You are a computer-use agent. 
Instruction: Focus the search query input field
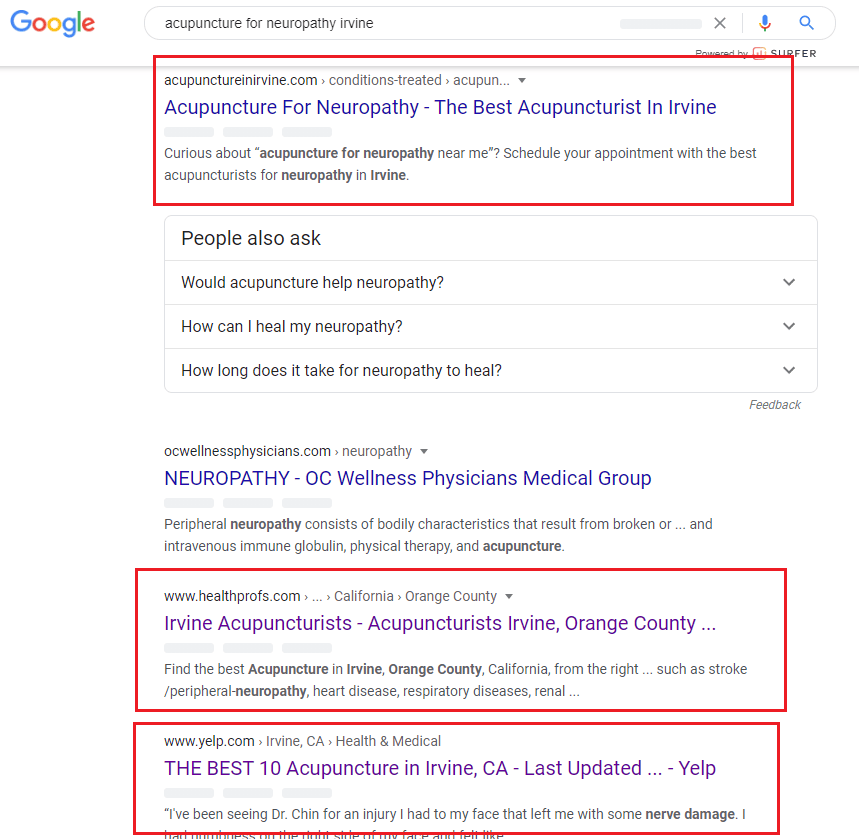[x=380, y=23]
